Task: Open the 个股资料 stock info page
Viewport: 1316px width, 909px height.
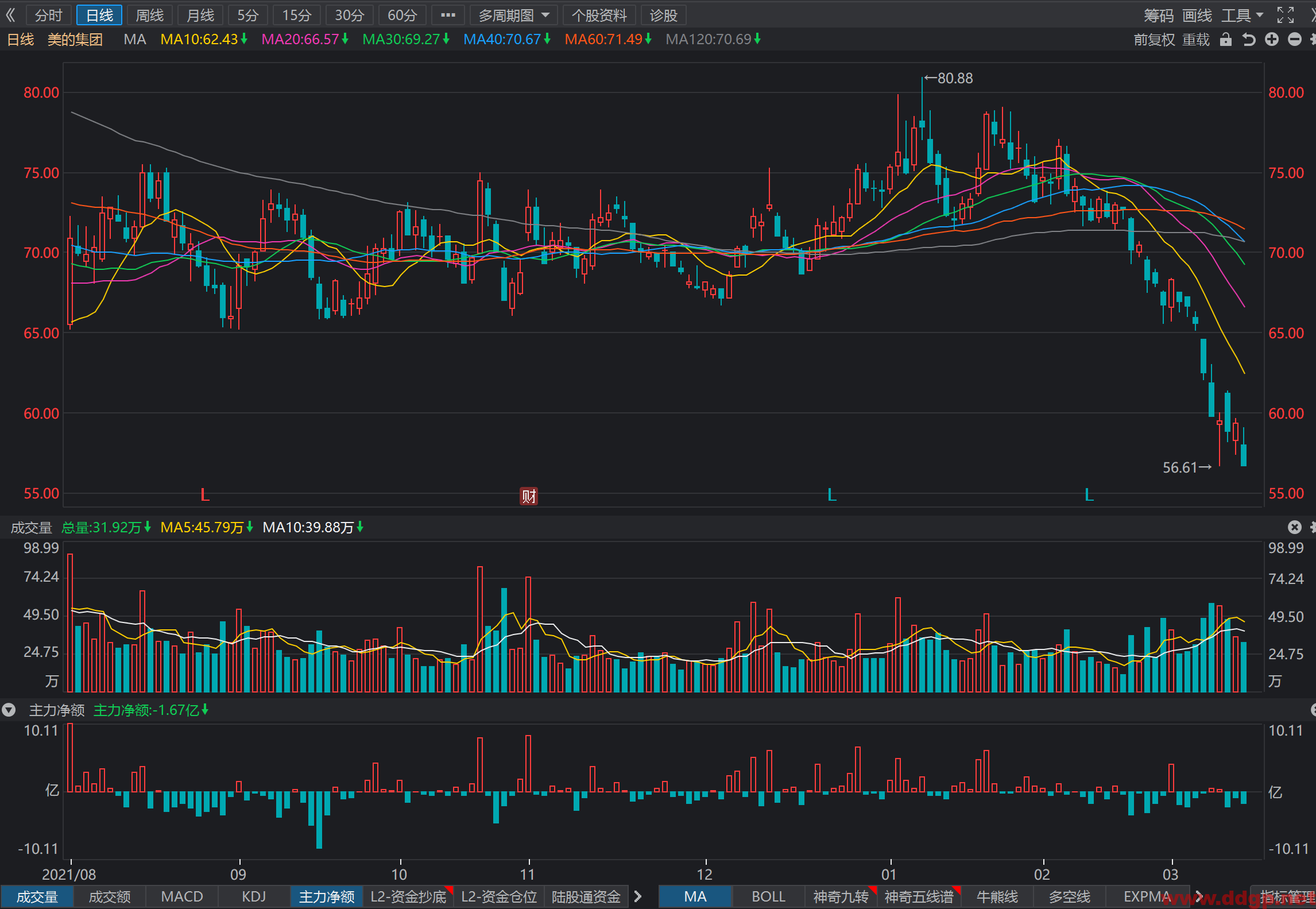Action: click(599, 16)
